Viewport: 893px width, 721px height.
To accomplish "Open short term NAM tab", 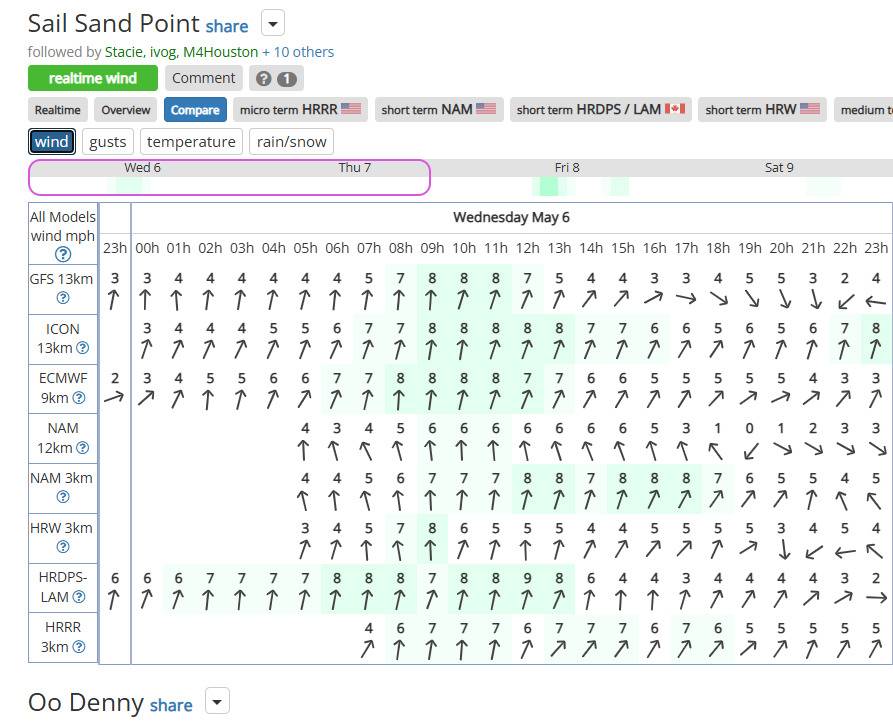I will (x=439, y=110).
